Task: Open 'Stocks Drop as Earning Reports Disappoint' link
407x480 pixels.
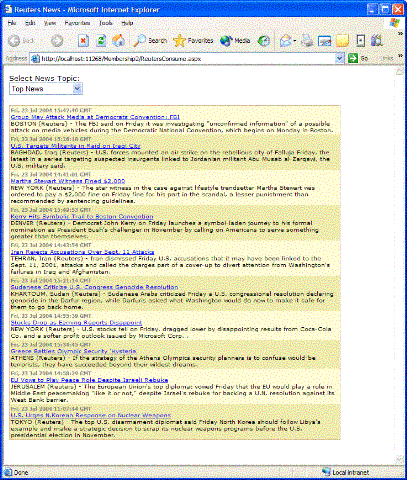Action: pyautogui.click(x=76, y=323)
